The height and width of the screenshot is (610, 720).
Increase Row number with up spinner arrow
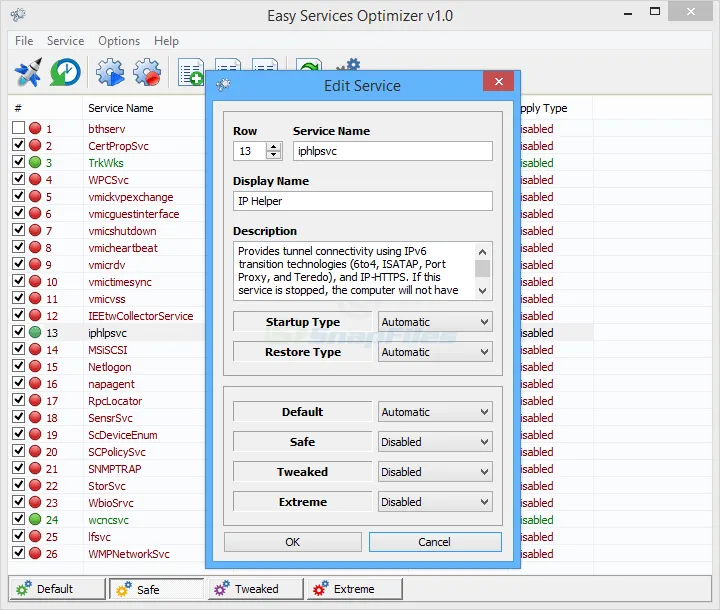[x=274, y=147]
